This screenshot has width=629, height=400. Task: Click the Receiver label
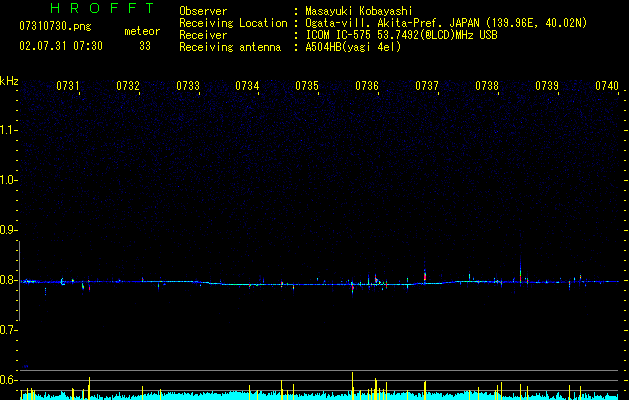point(203,35)
